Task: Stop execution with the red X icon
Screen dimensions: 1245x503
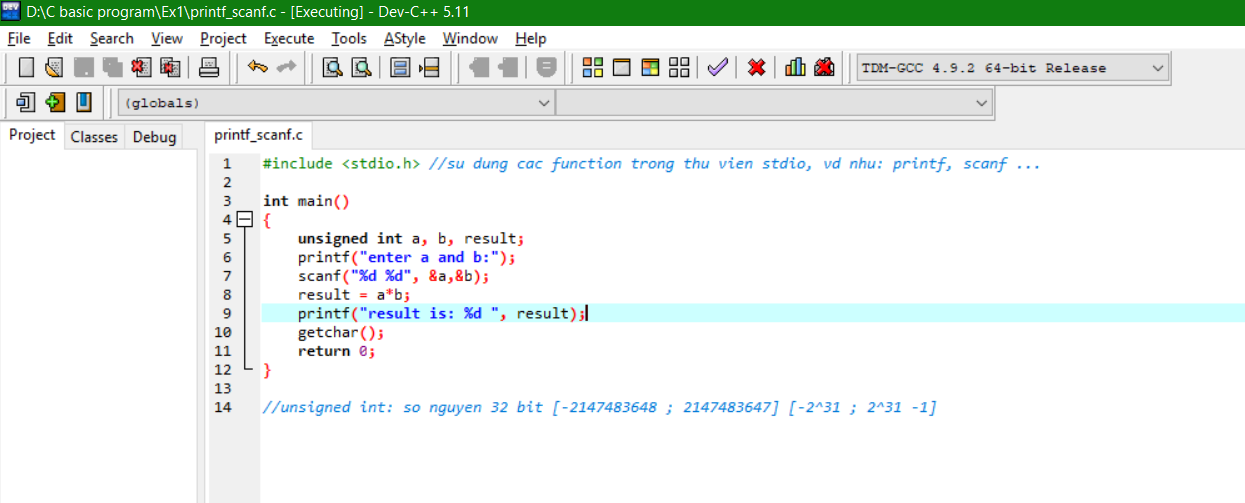Action: [x=757, y=68]
